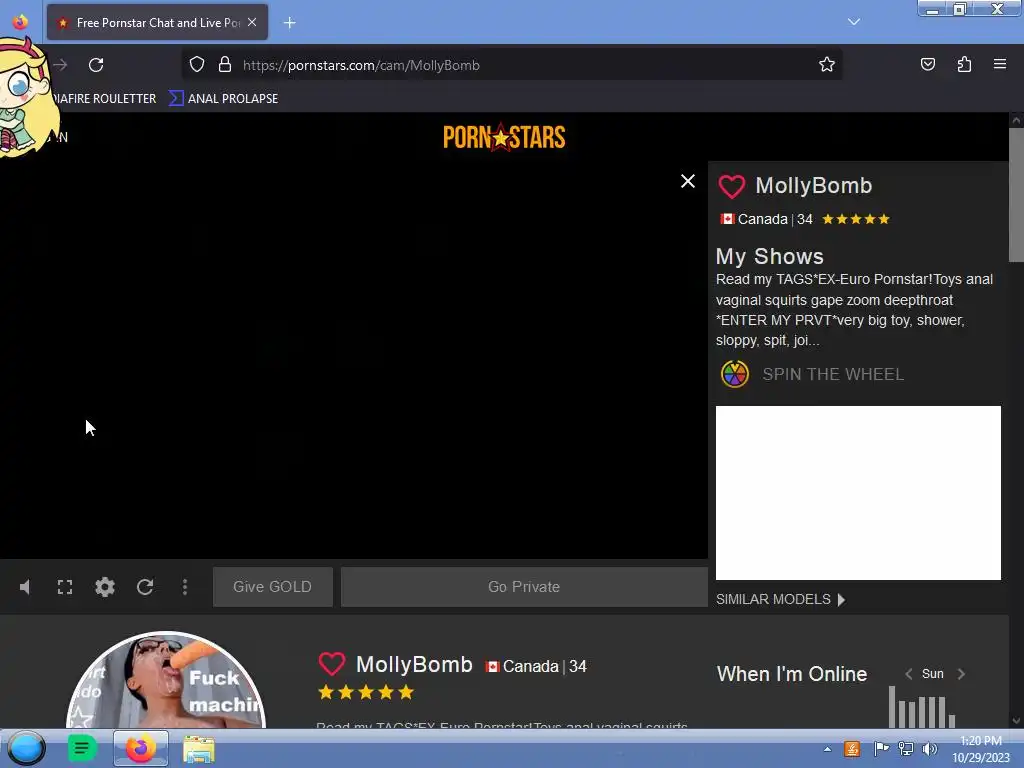
Task: Click the Canada flag in the side panel
Action: click(728, 219)
